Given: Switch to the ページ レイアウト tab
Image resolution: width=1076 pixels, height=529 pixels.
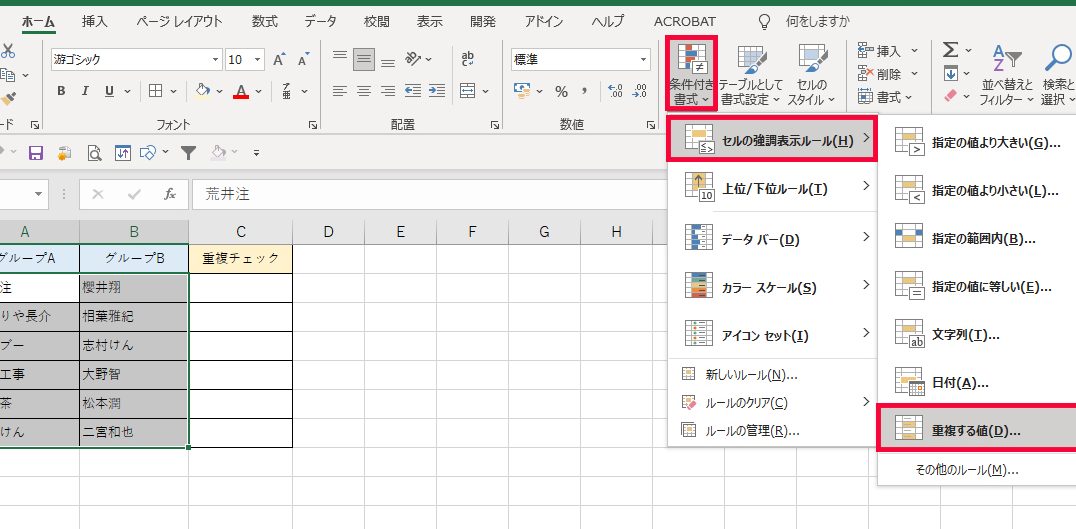Looking at the screenshot, I should point(179,21).
